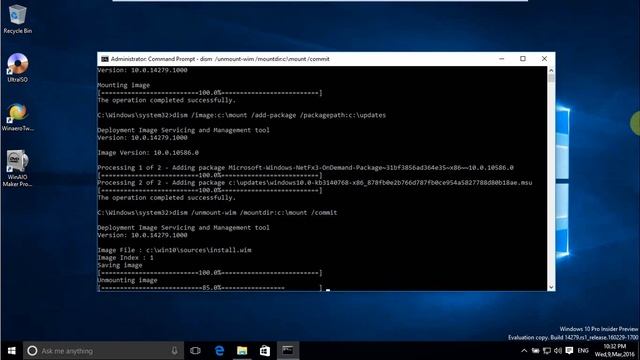Open the WinAIO Maker Pro shortcut
The height and width of the screenshot is (360, 640).
17,168
